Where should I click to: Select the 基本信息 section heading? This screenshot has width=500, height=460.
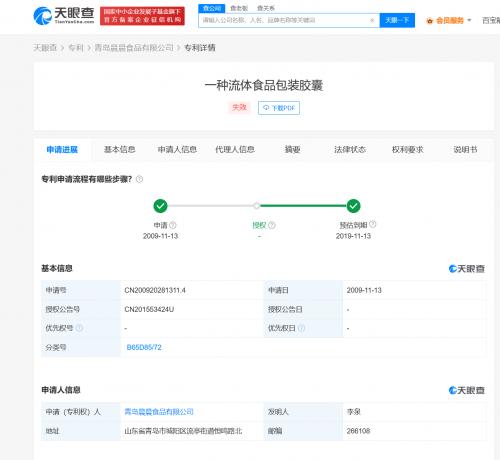tap(57, 268)
